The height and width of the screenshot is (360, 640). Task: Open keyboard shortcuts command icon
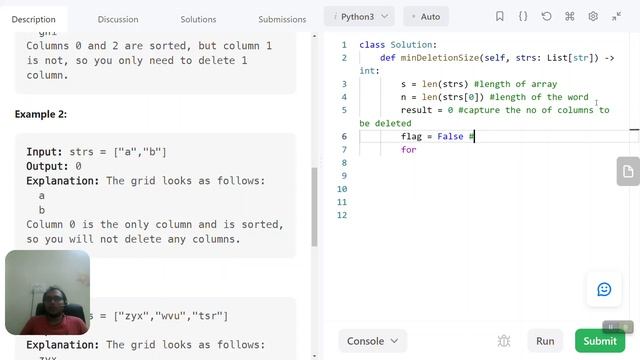(570, 16)
